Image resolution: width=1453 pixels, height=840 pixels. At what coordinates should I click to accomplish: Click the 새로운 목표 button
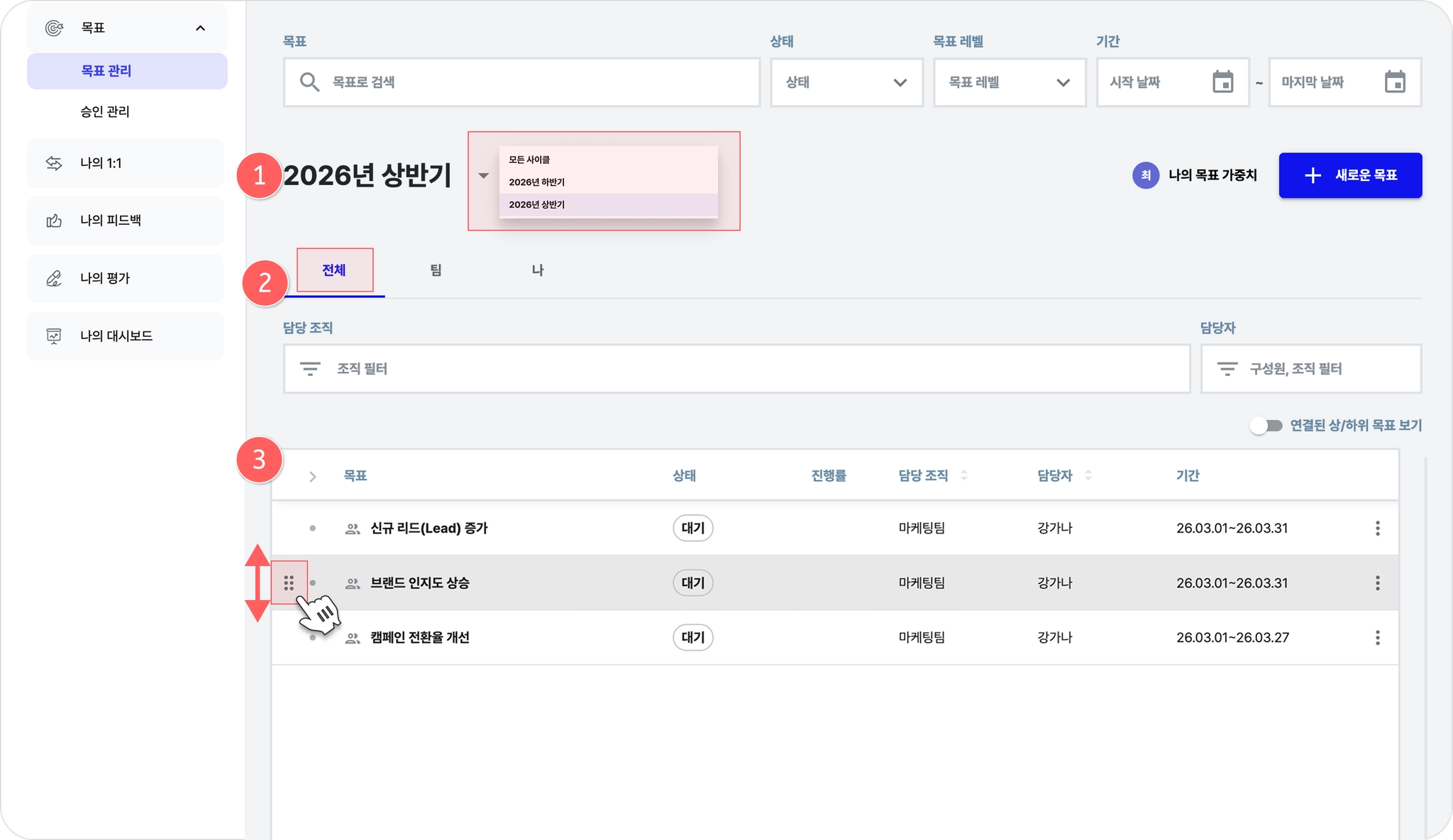pos(1349,175)
